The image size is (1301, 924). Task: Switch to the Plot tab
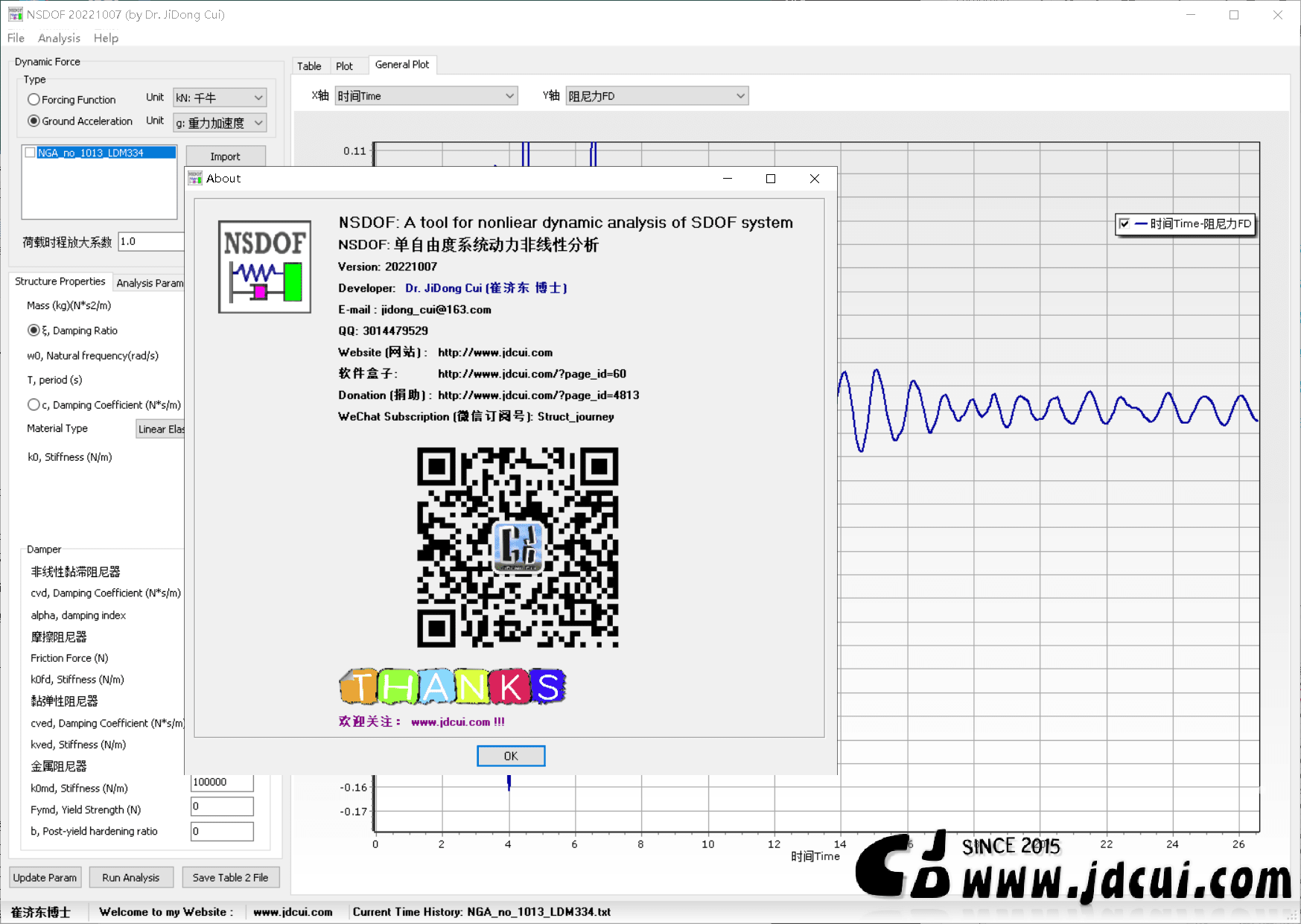click(x=344, y=66)
